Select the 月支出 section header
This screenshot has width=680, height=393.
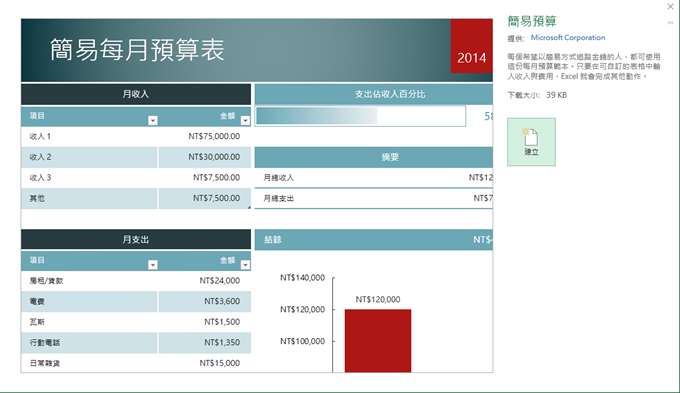[x=136, y=239]
